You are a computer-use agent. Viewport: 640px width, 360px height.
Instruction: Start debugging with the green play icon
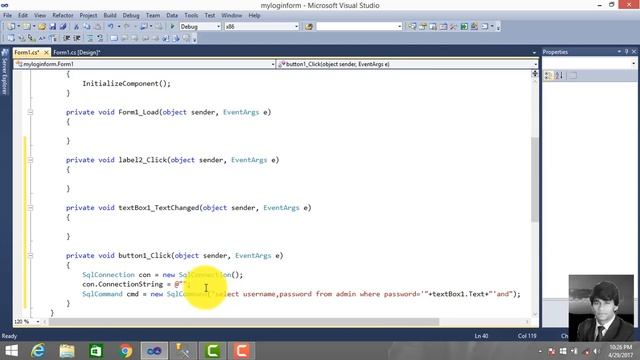172,27
